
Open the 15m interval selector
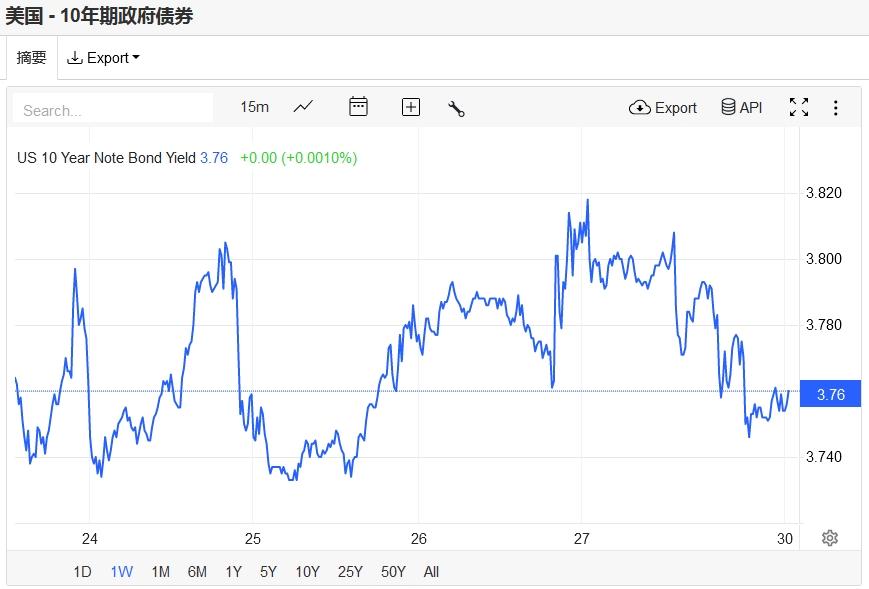pos(254,107)
